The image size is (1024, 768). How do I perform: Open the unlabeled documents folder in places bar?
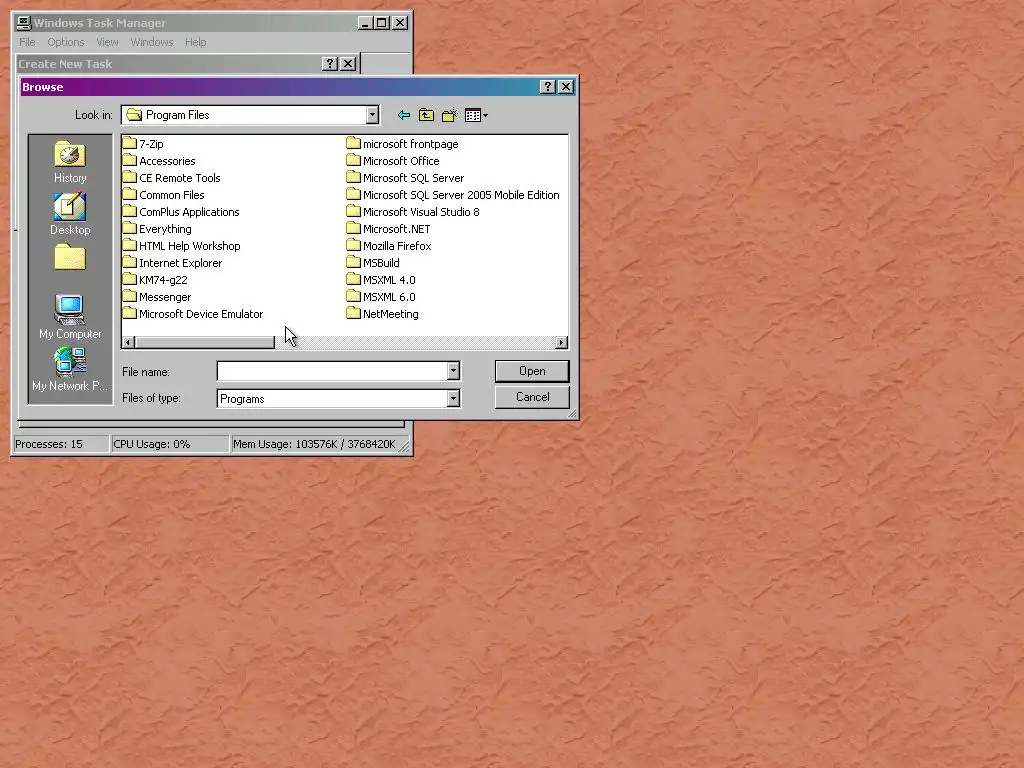[x=70, y=258]
